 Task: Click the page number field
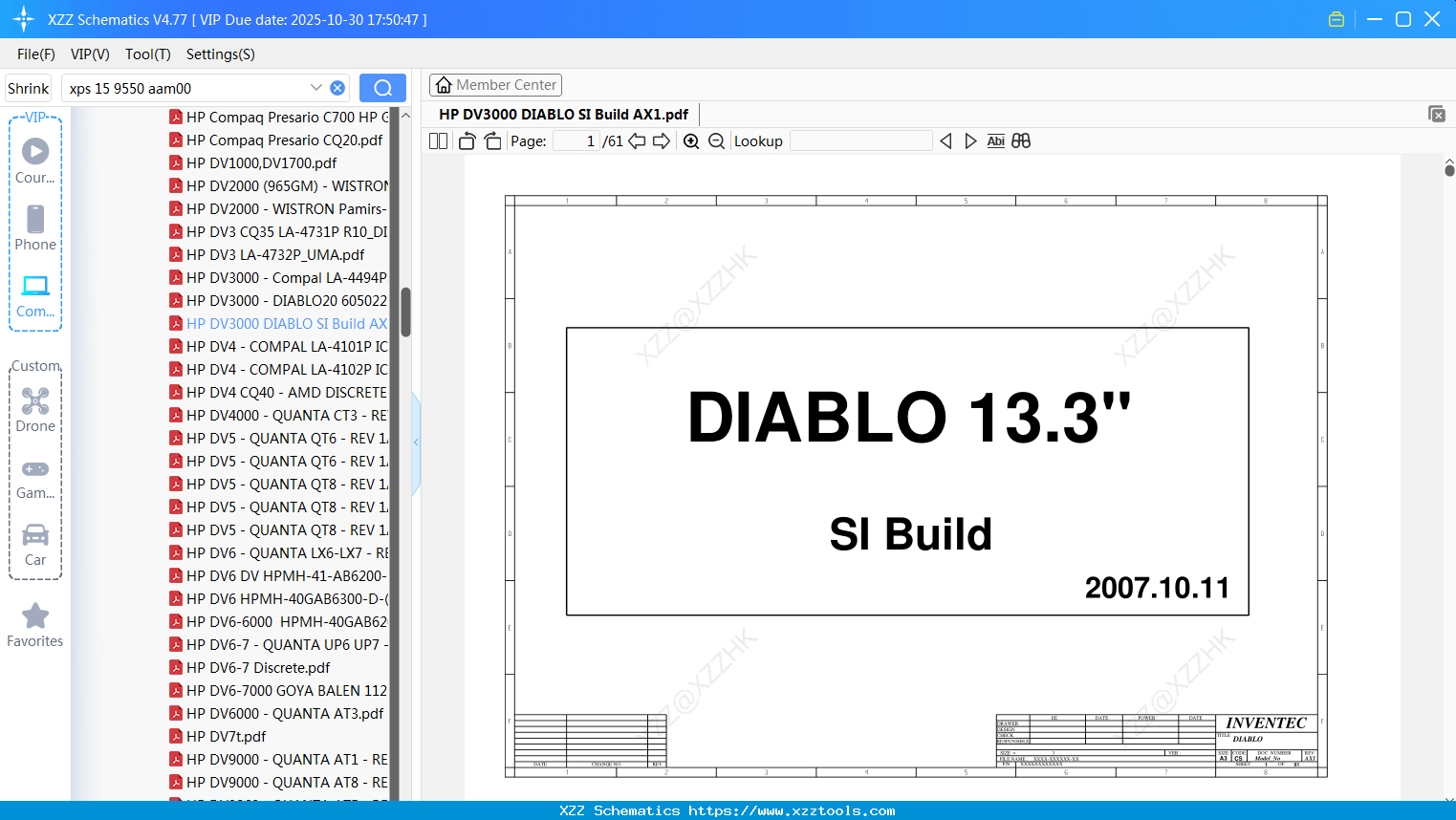pyautogui.click(x=576, y=140)
